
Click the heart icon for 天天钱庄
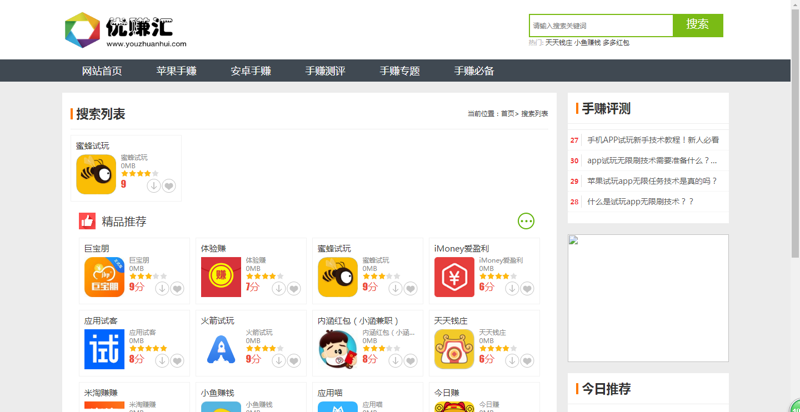(x=527, y=361)
